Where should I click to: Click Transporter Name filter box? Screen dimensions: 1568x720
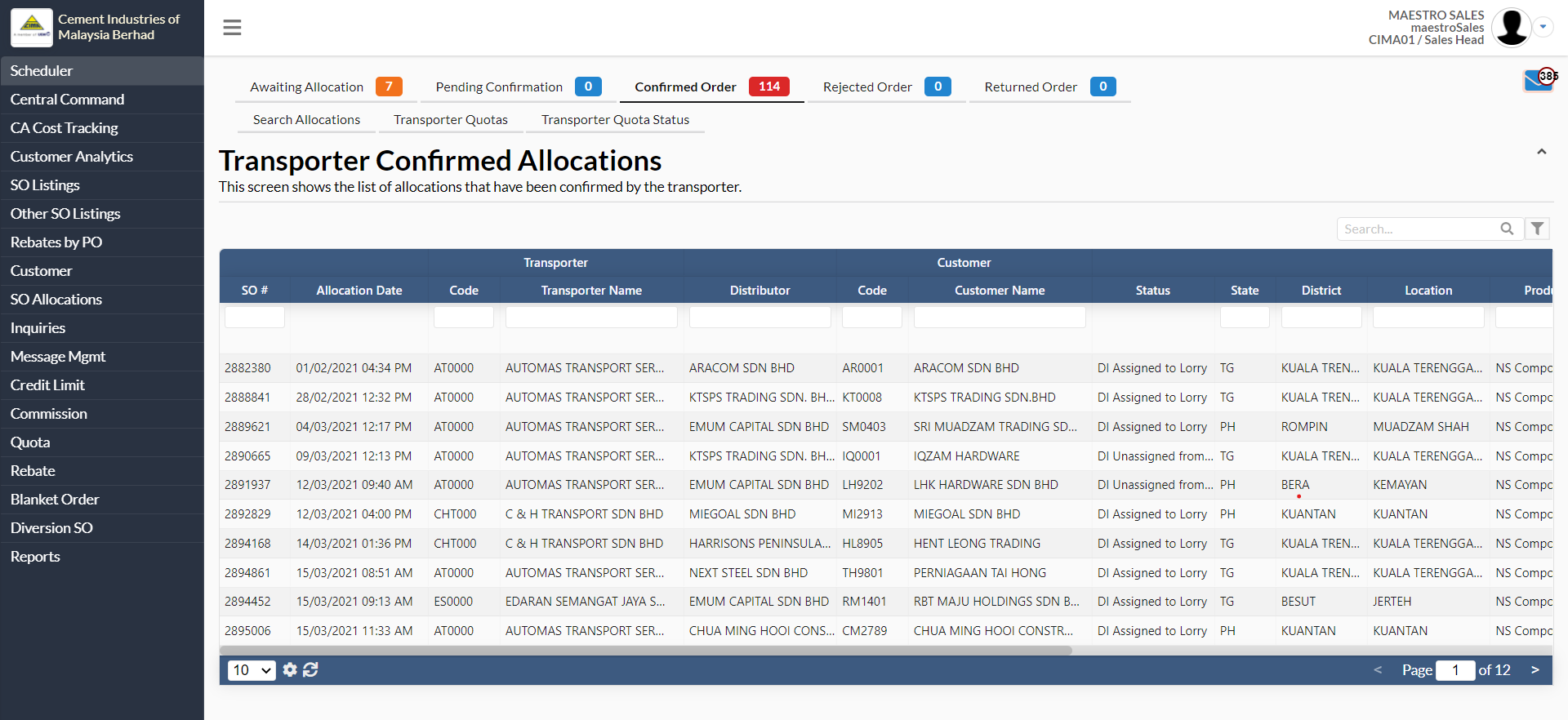(591, 318)
